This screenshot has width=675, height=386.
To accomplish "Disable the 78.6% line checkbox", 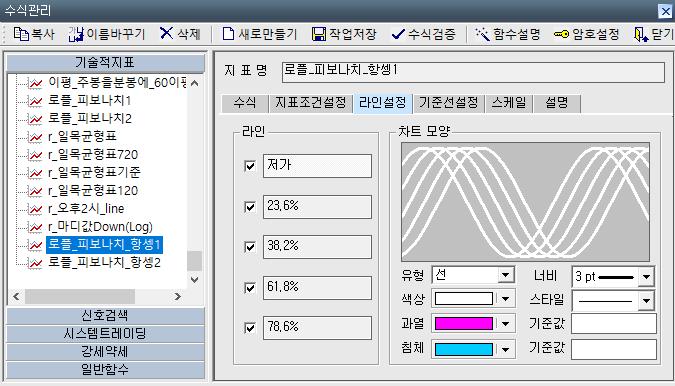I will coord(250,328).
